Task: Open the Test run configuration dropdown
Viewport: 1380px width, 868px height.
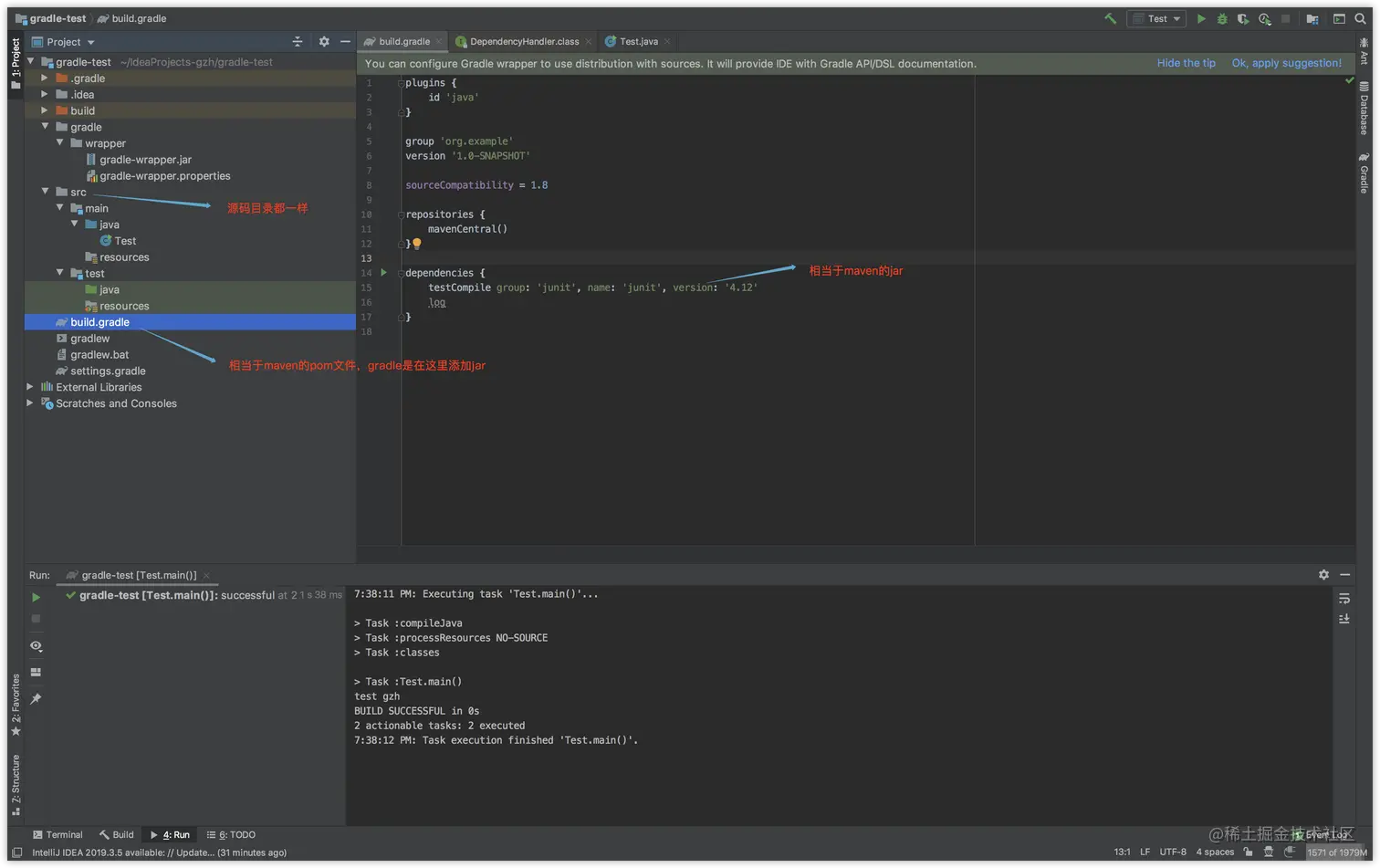Action: pos(1156,18)
